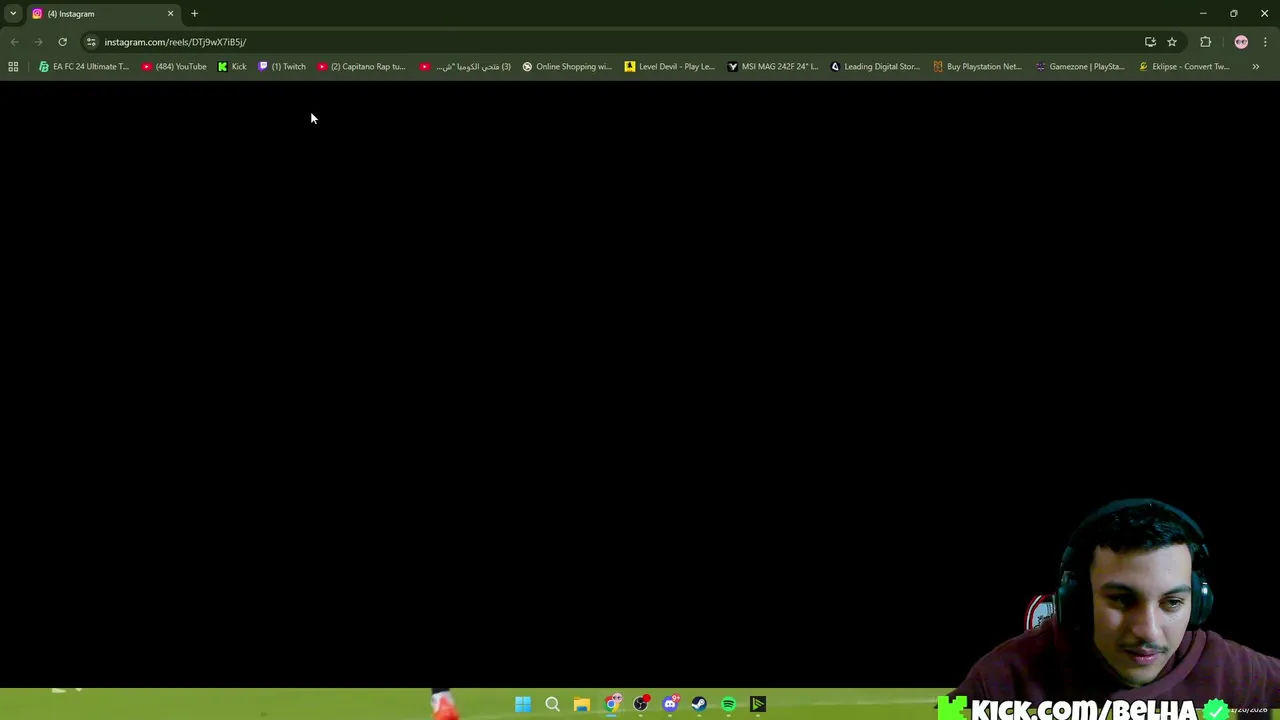Open a new browser tab
This screenshot has height=720, width=1280.
tap(194, 14)
